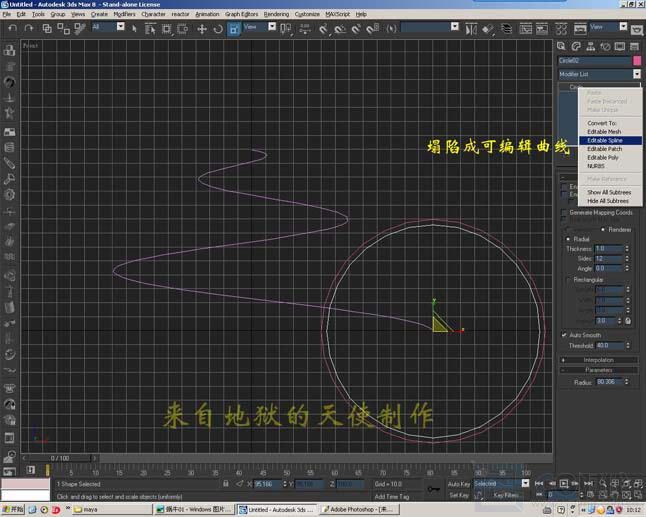Activate the Select and Rotate tool
This screenshot has height=517, width=646.
pyautogui.click(x=218, y=29)
